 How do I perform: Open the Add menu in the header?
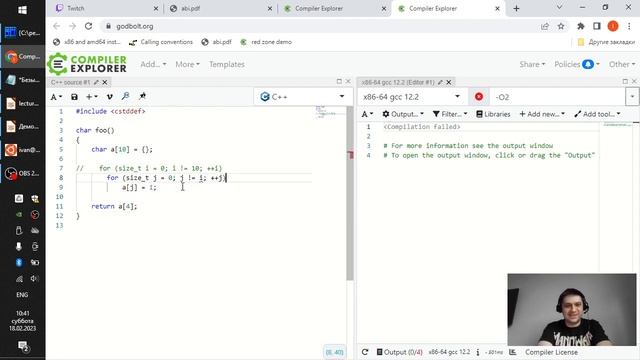click(x=153, y=64)
